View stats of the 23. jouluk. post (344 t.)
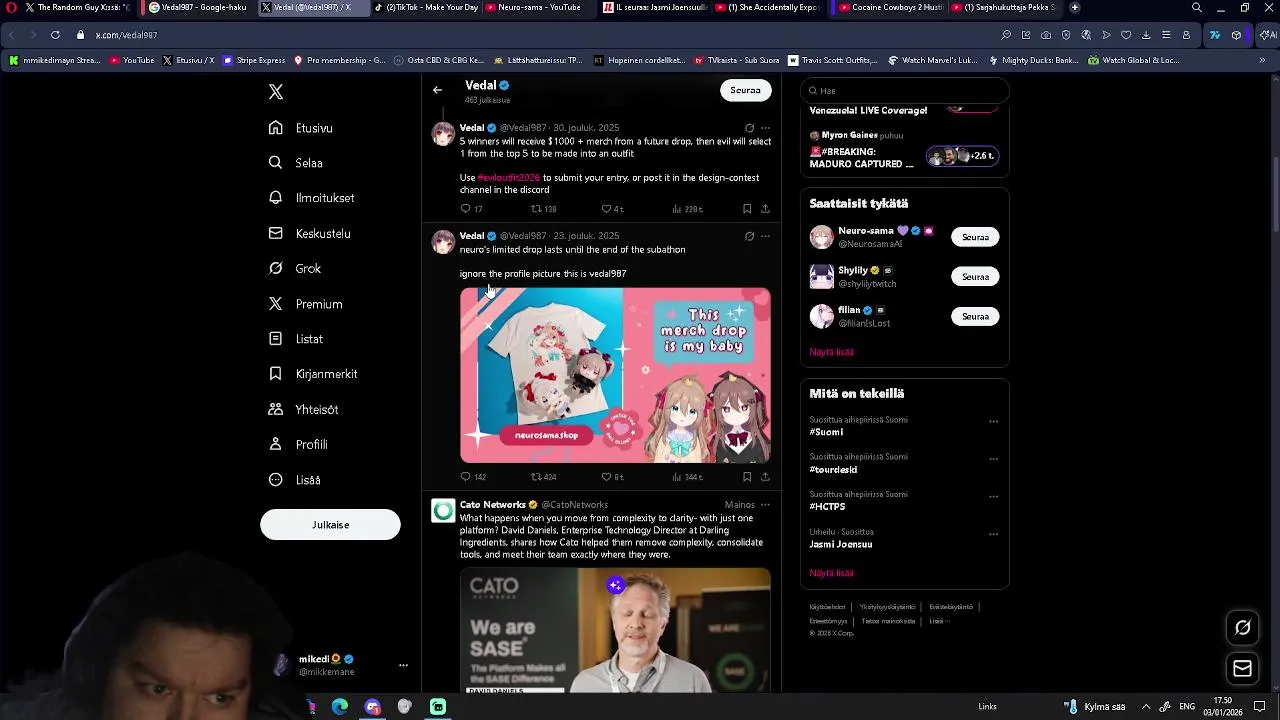 [687, 477]
